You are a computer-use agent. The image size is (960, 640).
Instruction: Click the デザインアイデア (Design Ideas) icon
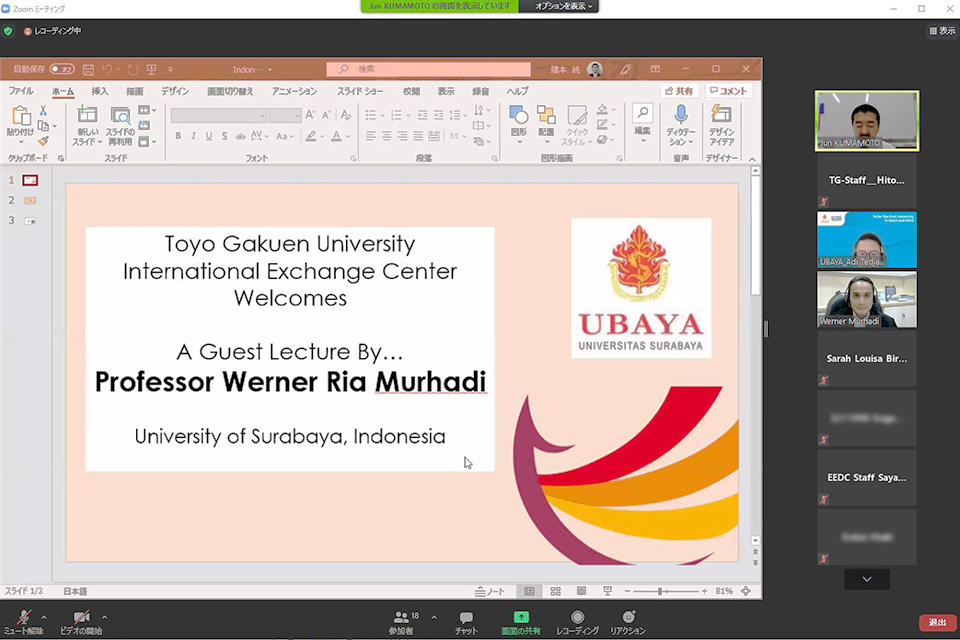click(721, 114)
